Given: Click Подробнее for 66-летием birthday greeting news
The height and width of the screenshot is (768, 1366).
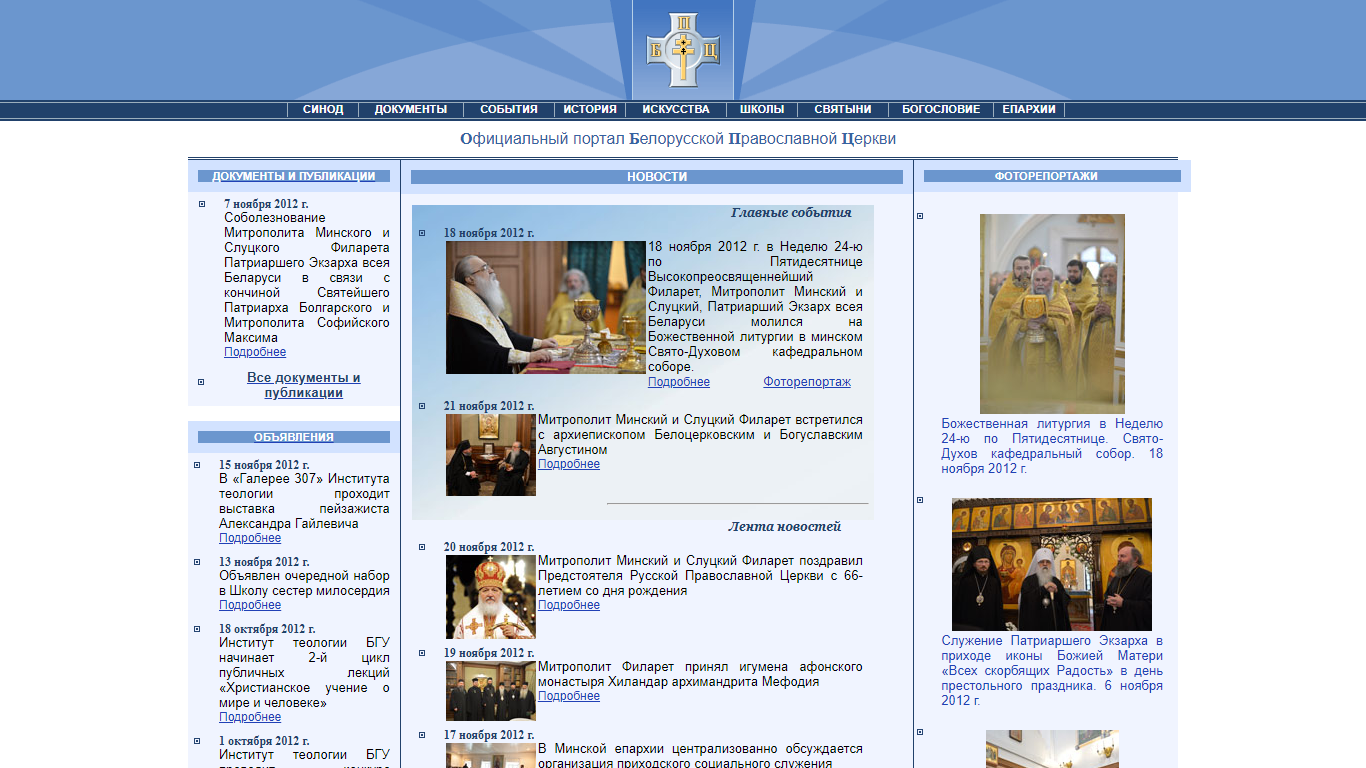Looking at the screenshot, I should (x=569, y=605).
